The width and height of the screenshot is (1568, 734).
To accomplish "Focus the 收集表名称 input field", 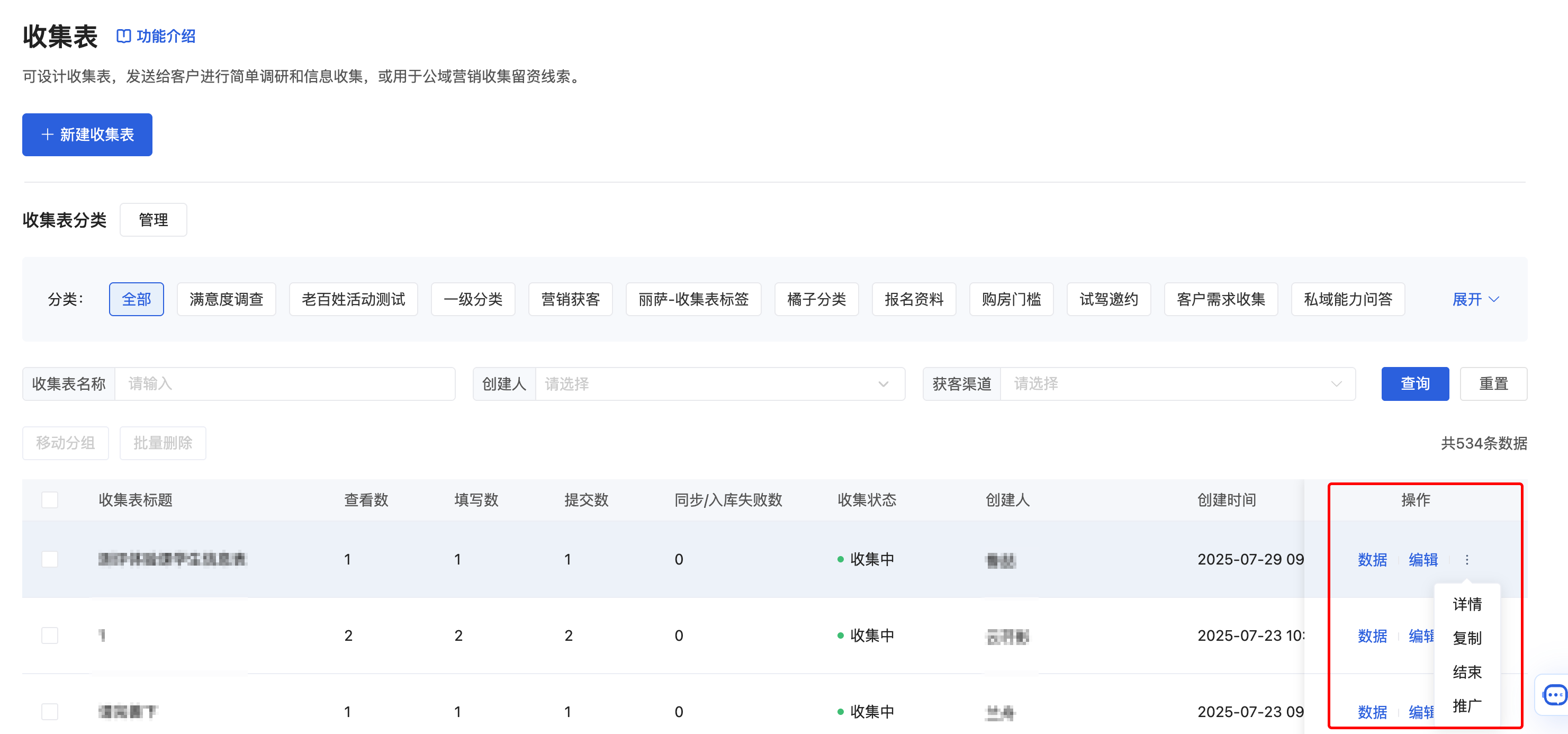I will [x=285, y=384].
